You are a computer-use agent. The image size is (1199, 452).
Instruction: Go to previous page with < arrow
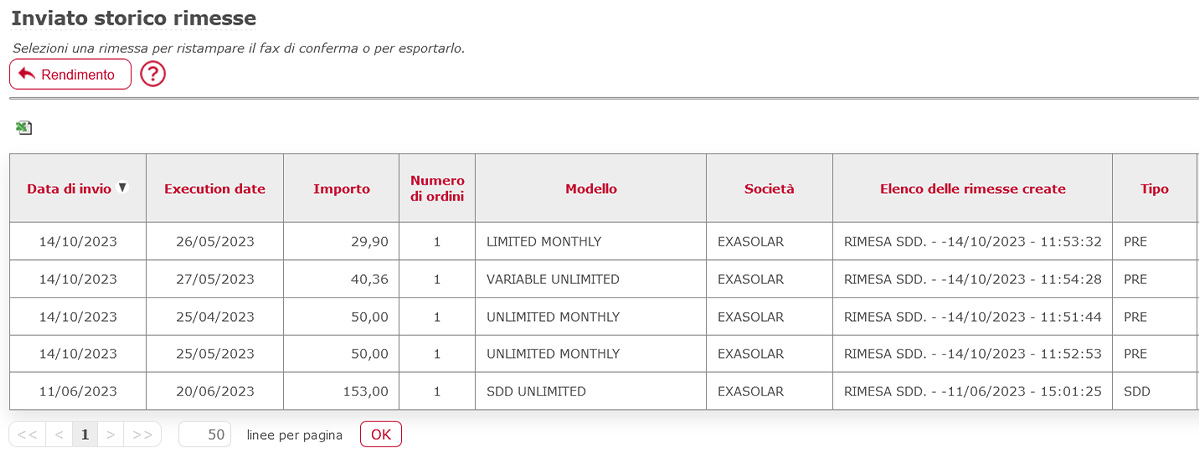click(x=59, y=434)
